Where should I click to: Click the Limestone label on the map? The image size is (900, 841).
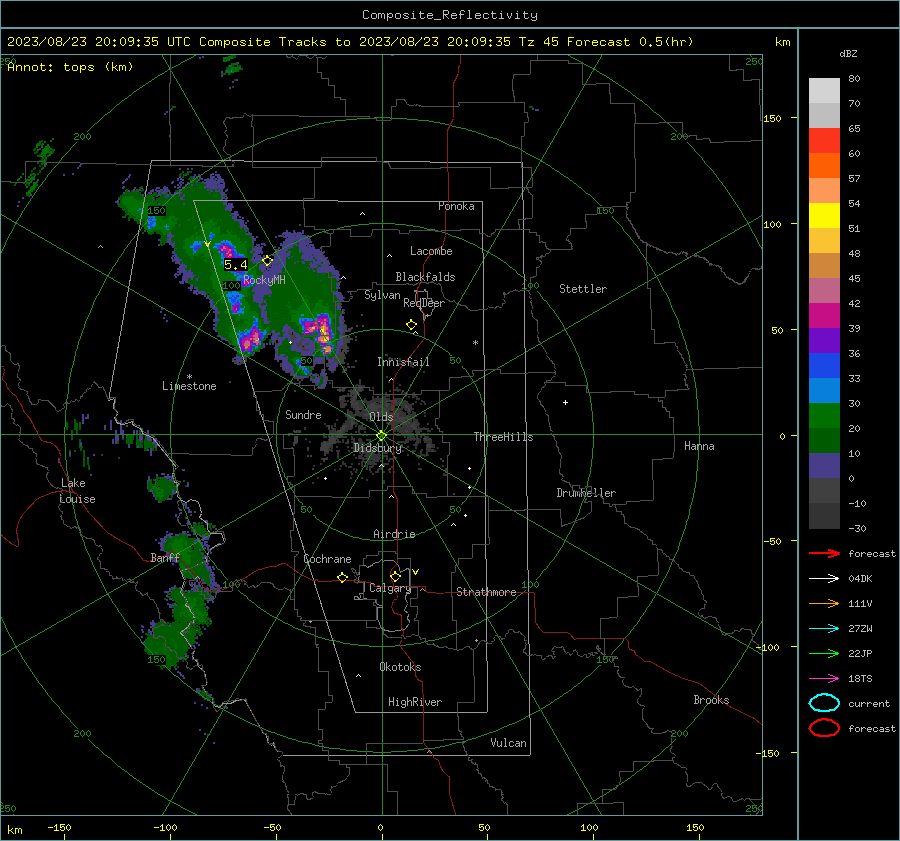189,386
